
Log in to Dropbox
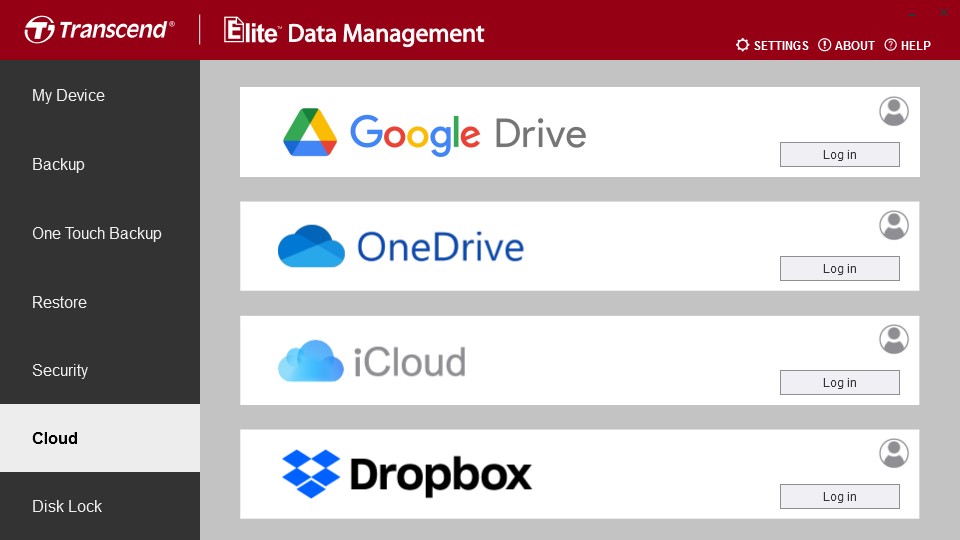(839, 497)
